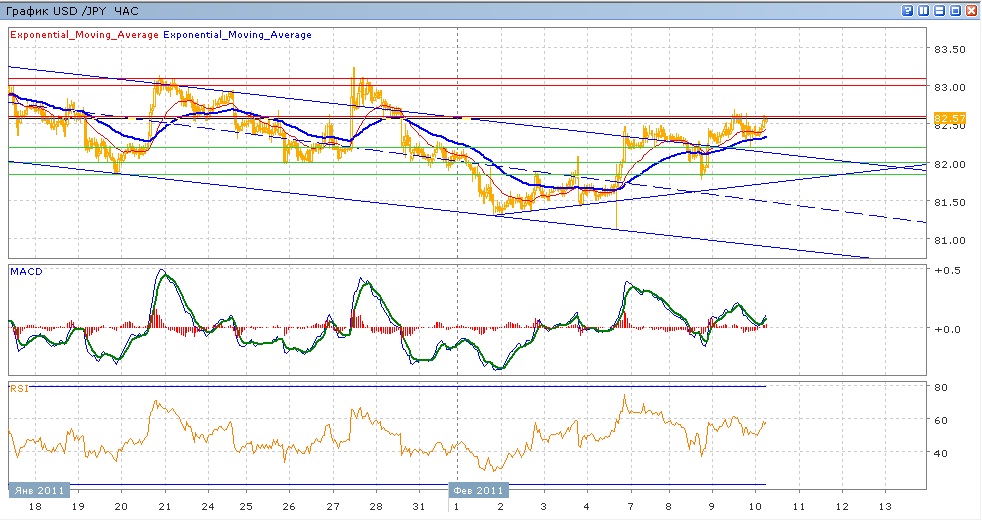Click date 7 on the time axis
Screen dimensions: 982x521
(x=631, y=508)
